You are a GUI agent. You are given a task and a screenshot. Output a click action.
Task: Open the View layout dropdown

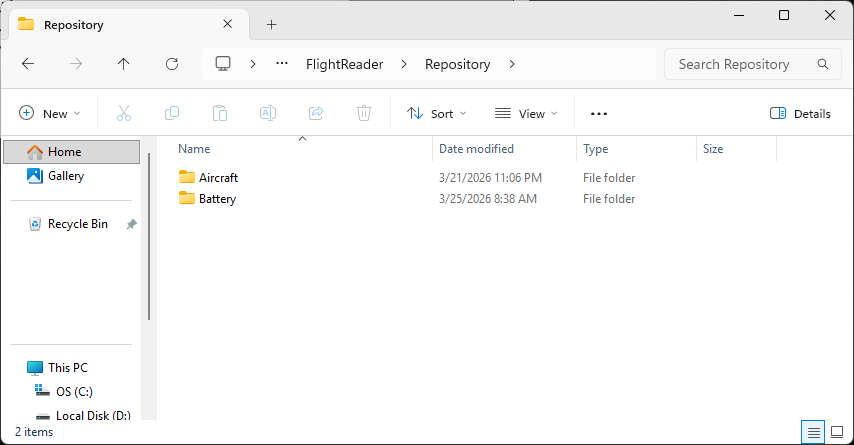(x=526, y=113)
